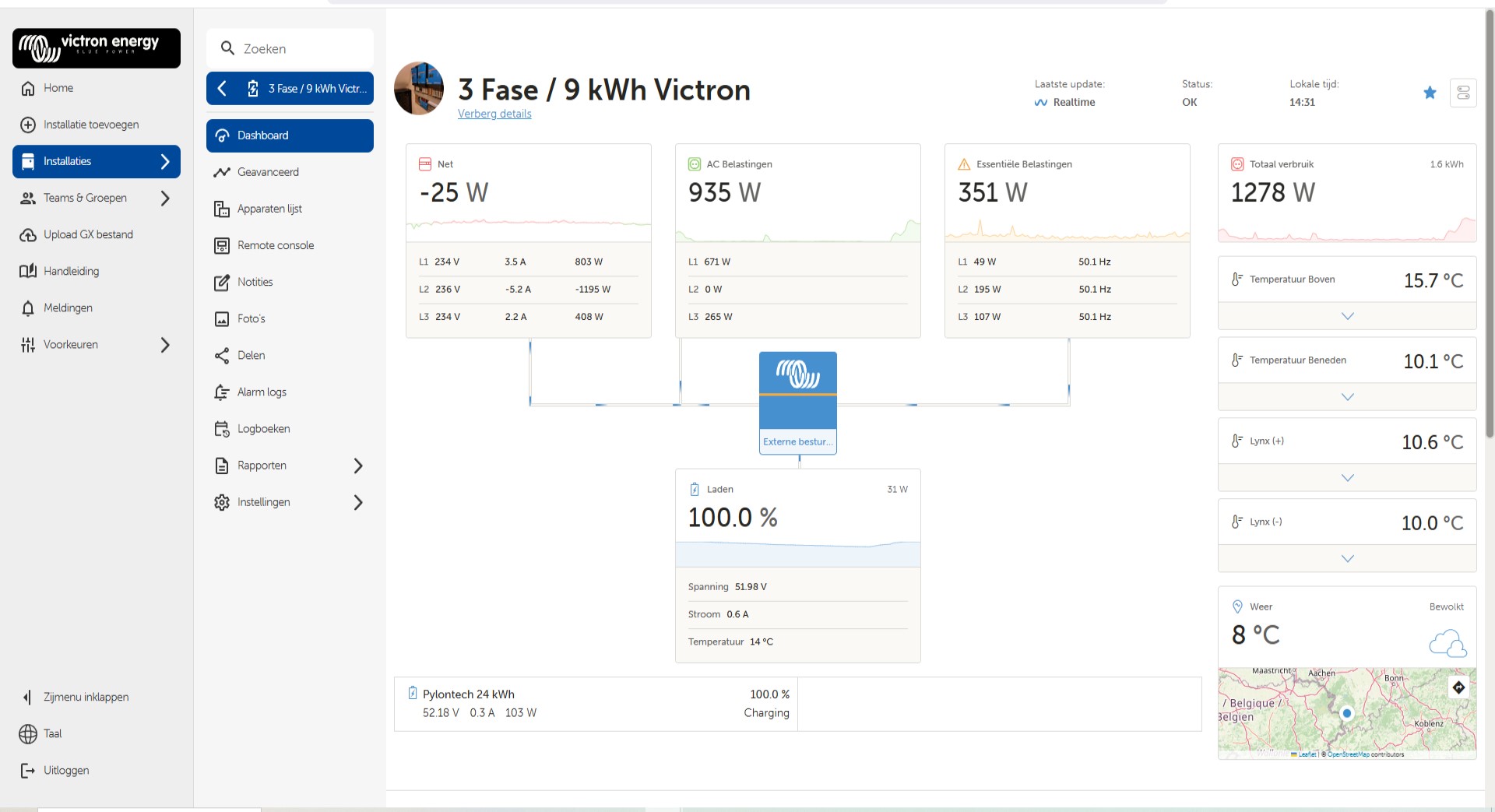
Task: Open the Alarm logs menu entry
Action: click(x=290, y=392)
